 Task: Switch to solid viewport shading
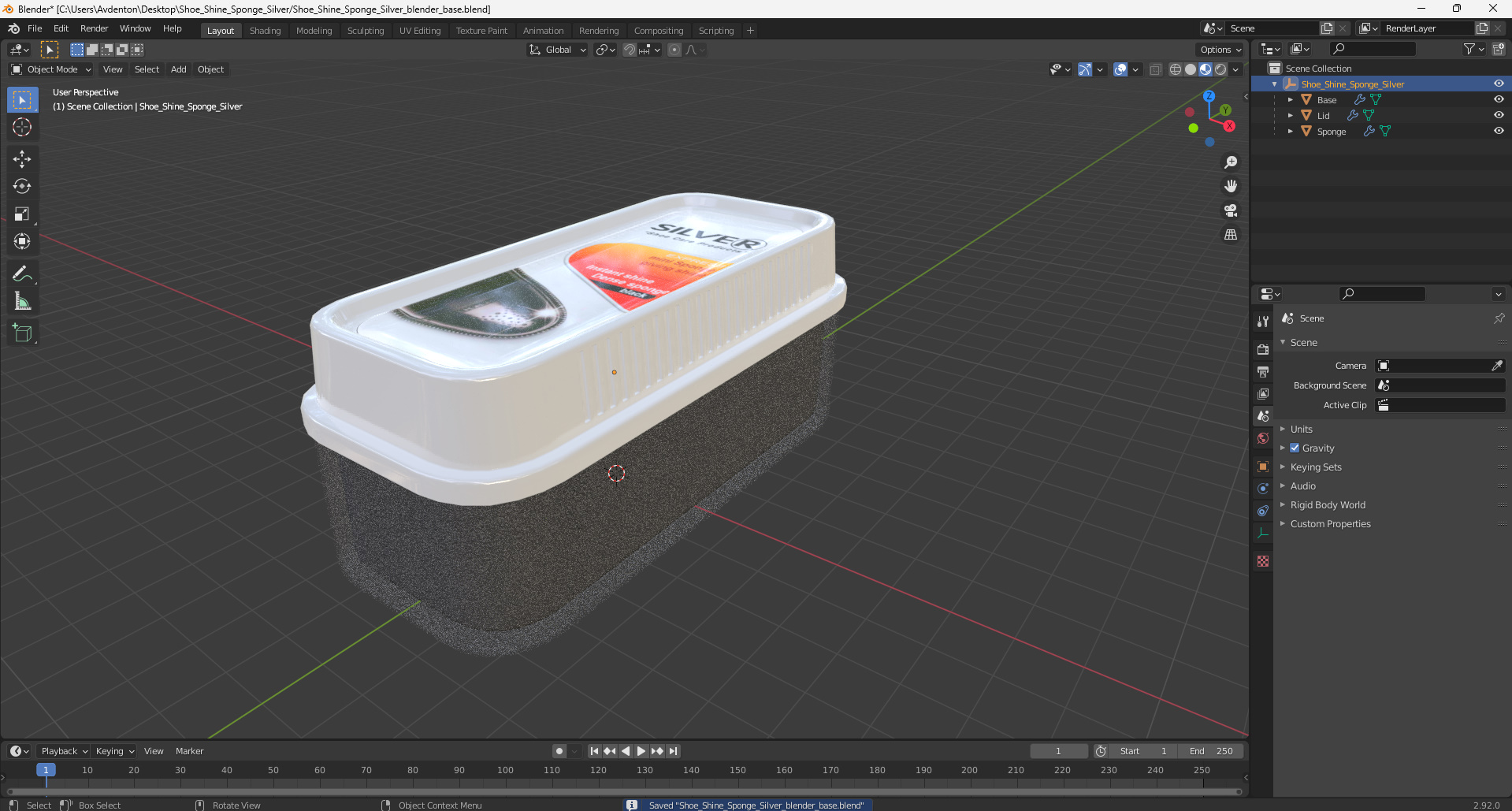1191,69
